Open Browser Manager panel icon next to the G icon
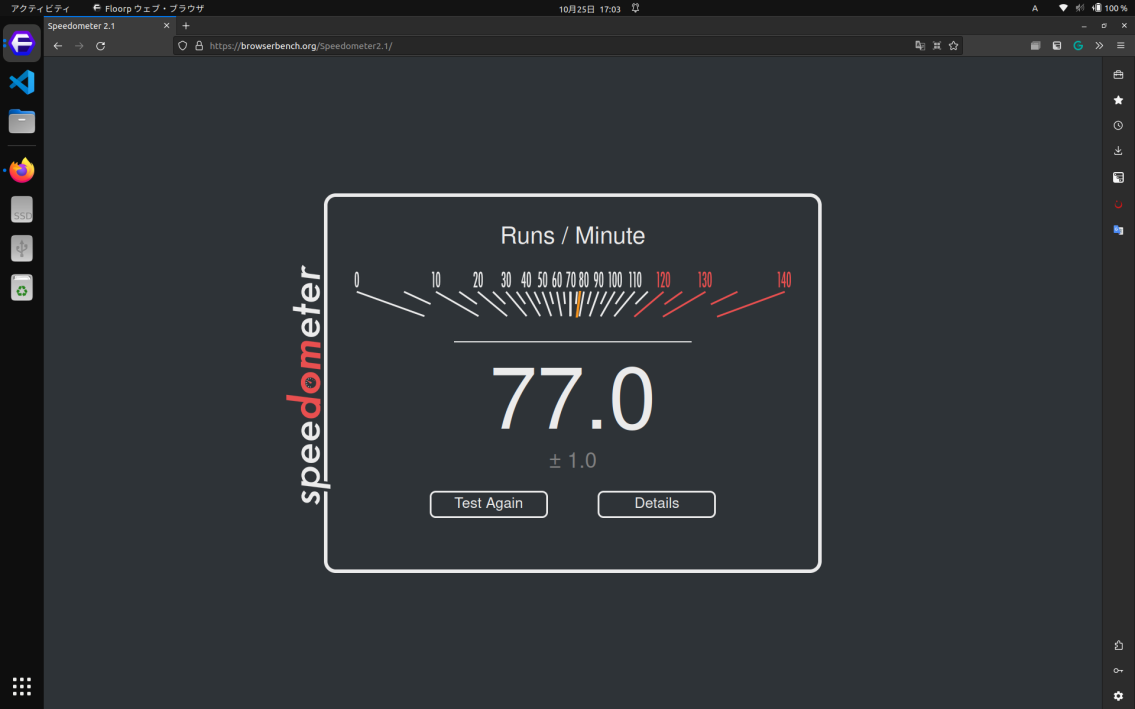This screenshot has height=709, width=1135. point(1056,45)
